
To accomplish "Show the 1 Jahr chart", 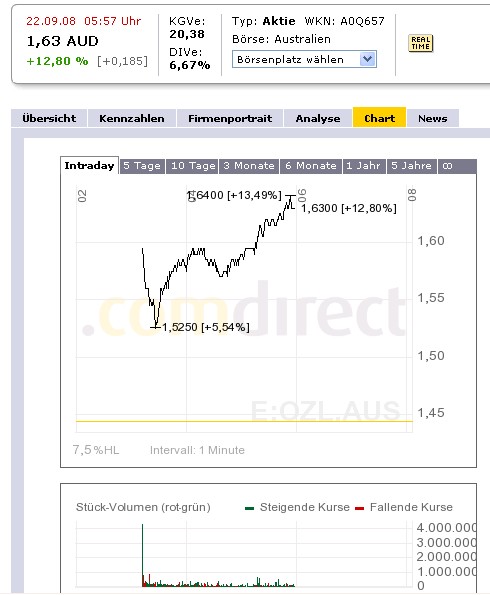I will (364, 166).
